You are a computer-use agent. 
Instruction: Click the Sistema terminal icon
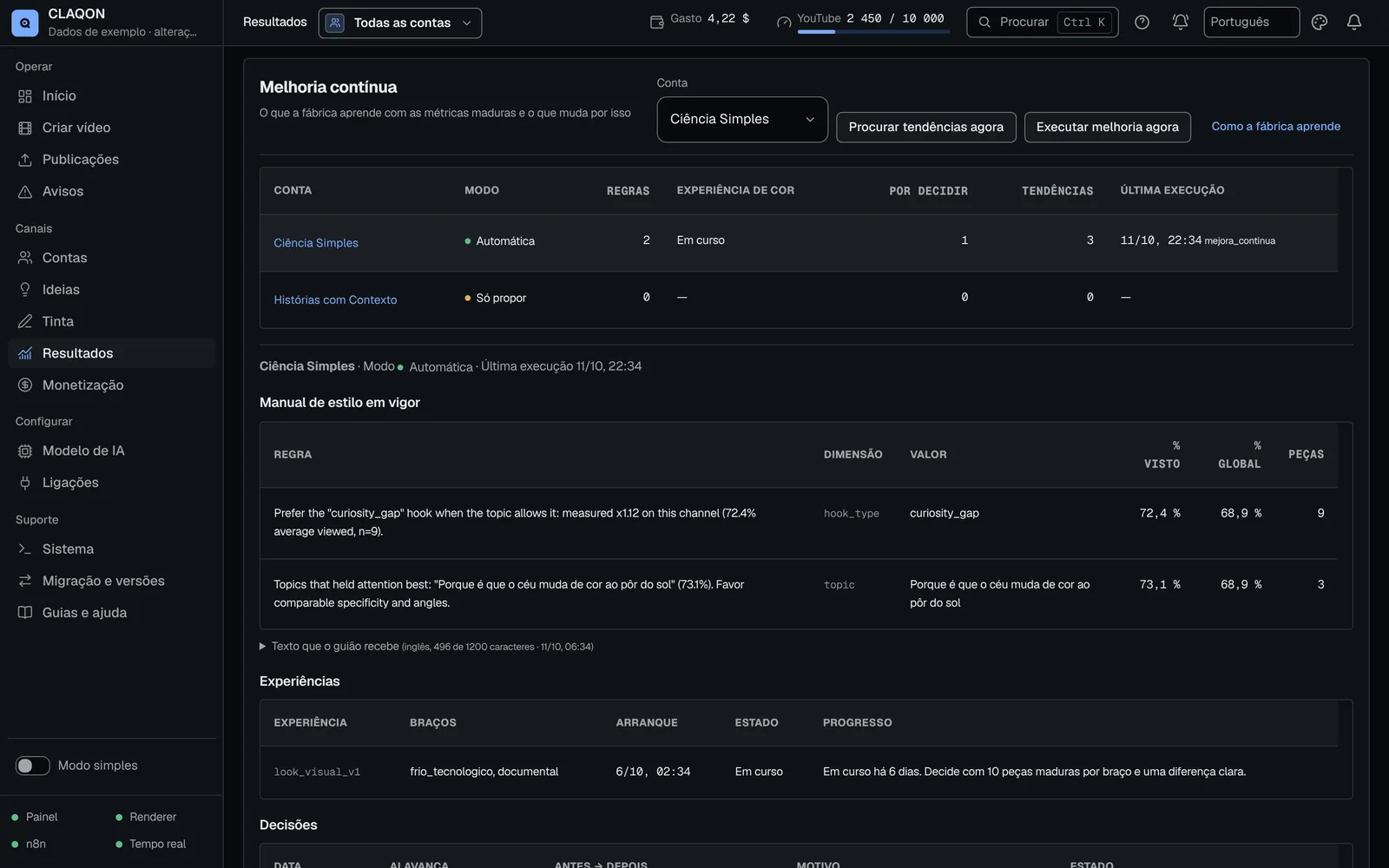(x=25, y=549)
